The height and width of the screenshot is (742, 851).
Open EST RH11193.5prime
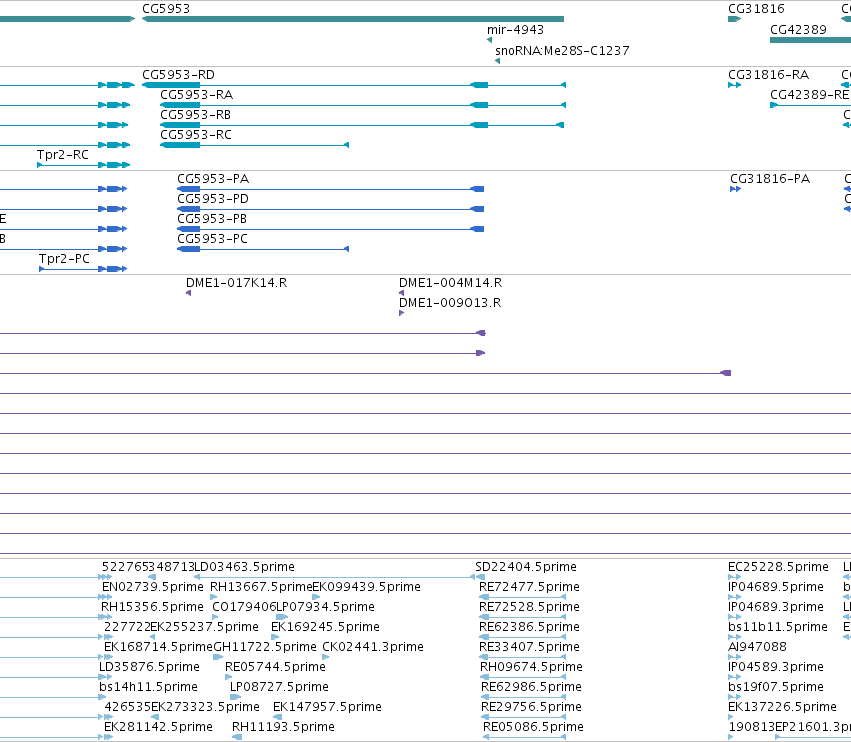283,727
